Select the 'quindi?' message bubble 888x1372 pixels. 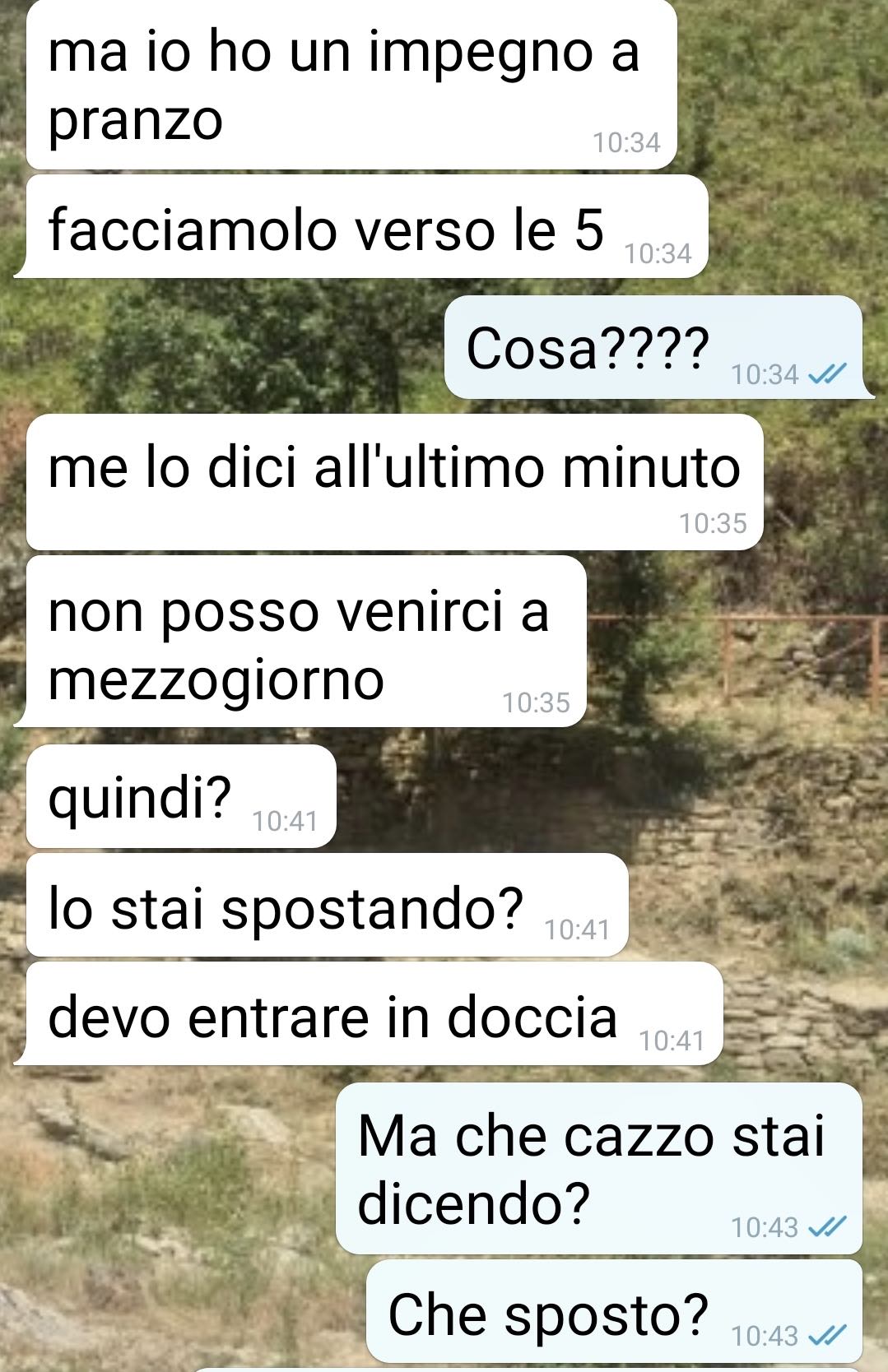point(181,796)
